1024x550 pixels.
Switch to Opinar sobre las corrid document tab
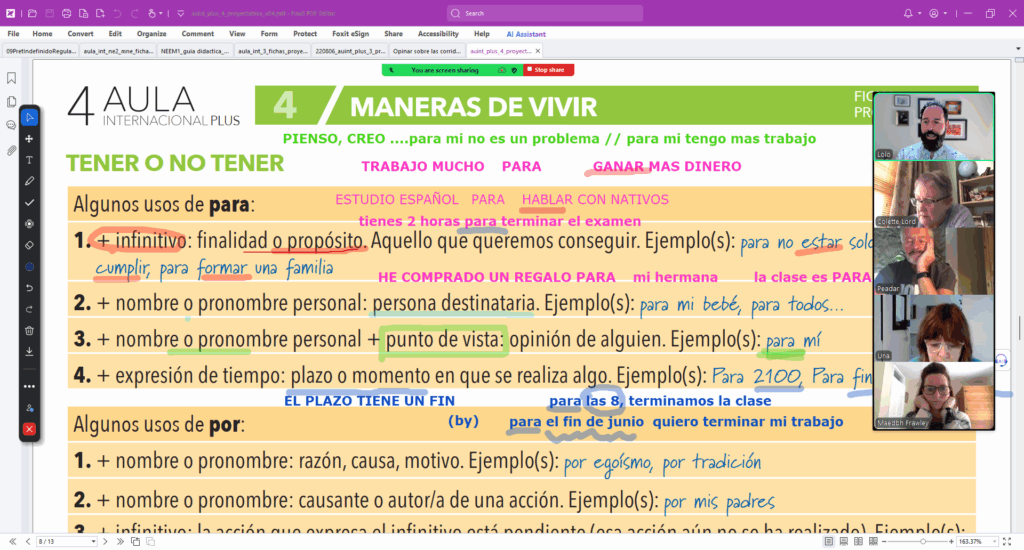[426, 51]
